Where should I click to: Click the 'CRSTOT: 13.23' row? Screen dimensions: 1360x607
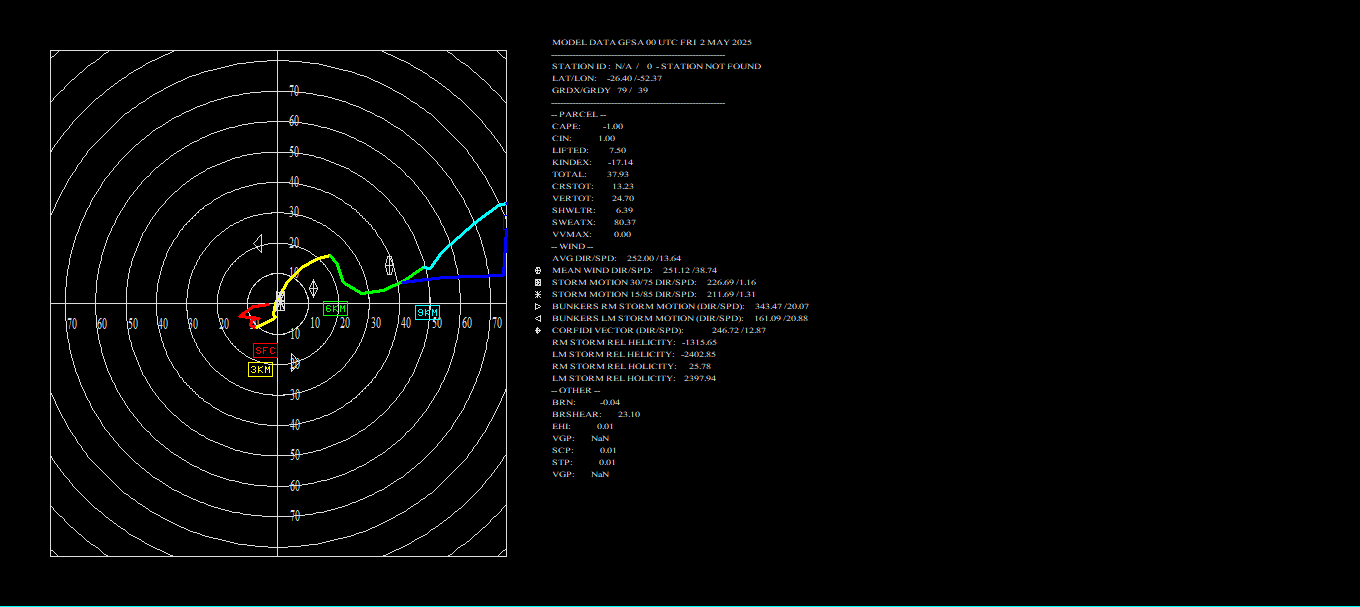(x=593, y=186)
